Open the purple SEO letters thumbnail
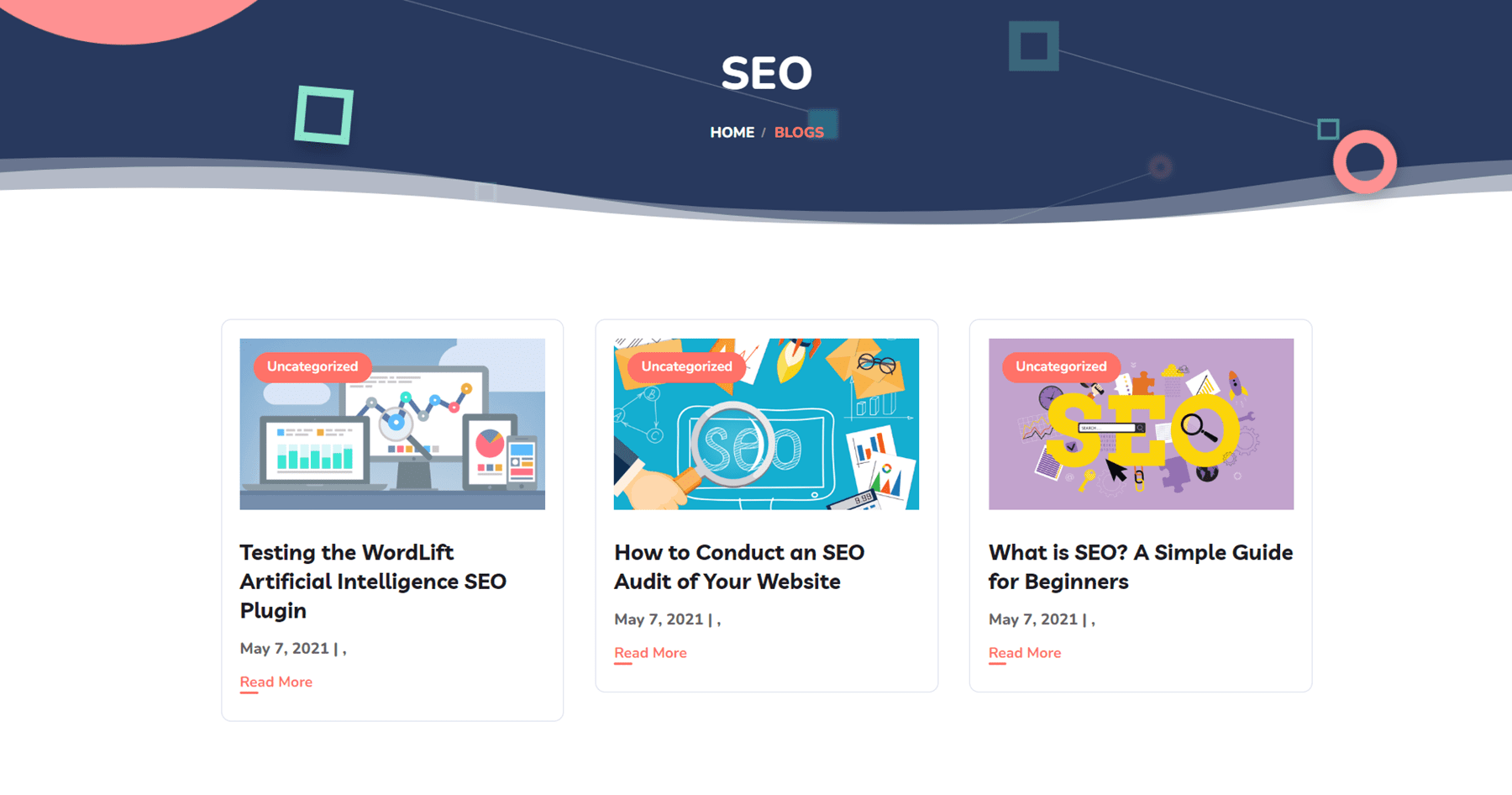The image size is (1512, 795). 1141,424
